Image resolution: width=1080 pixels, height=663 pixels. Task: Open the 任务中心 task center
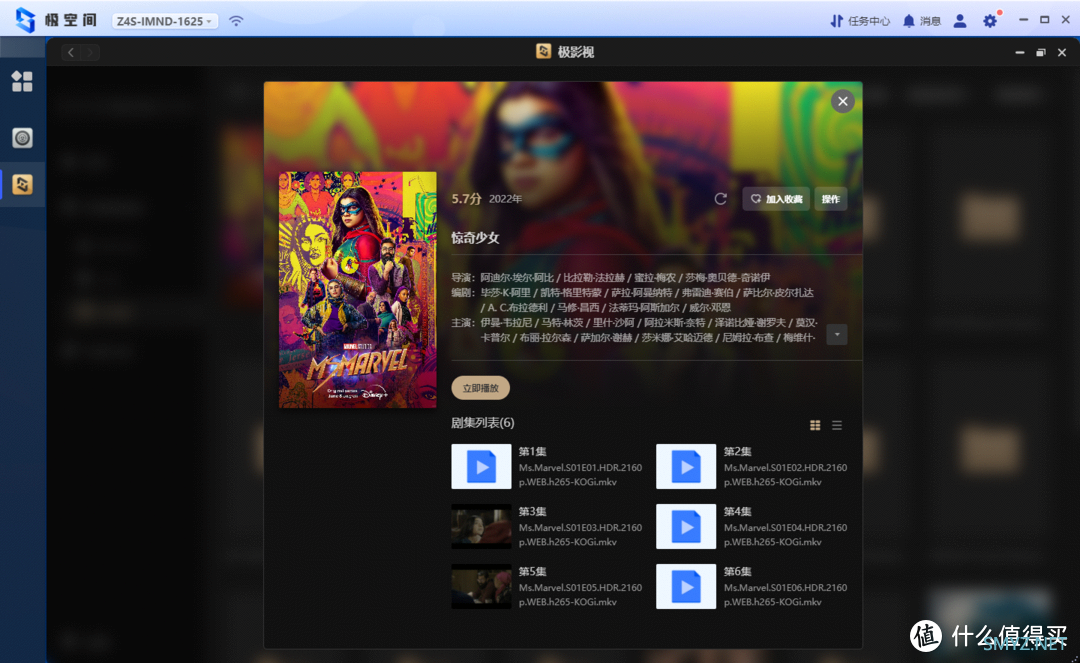(x=860, y=20)
